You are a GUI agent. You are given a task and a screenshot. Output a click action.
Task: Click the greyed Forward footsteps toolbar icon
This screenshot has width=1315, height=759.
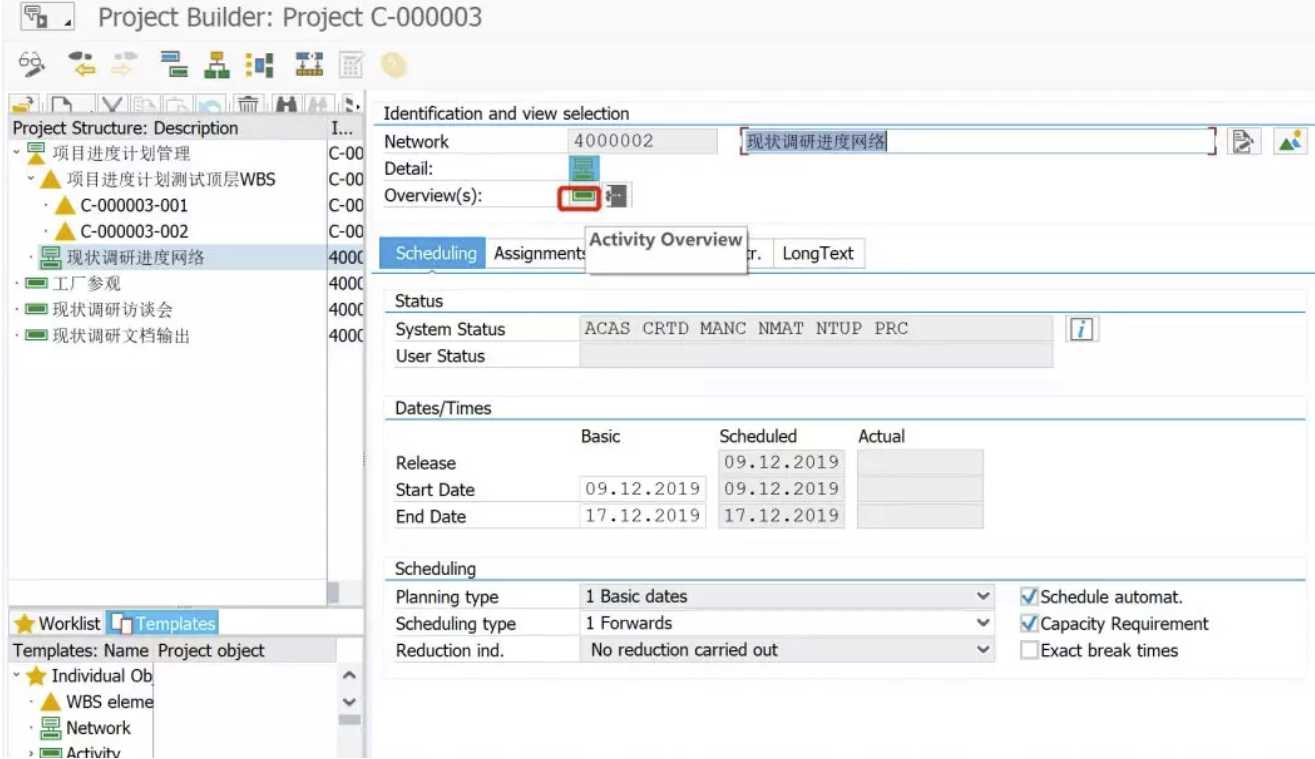pos(124,65)
